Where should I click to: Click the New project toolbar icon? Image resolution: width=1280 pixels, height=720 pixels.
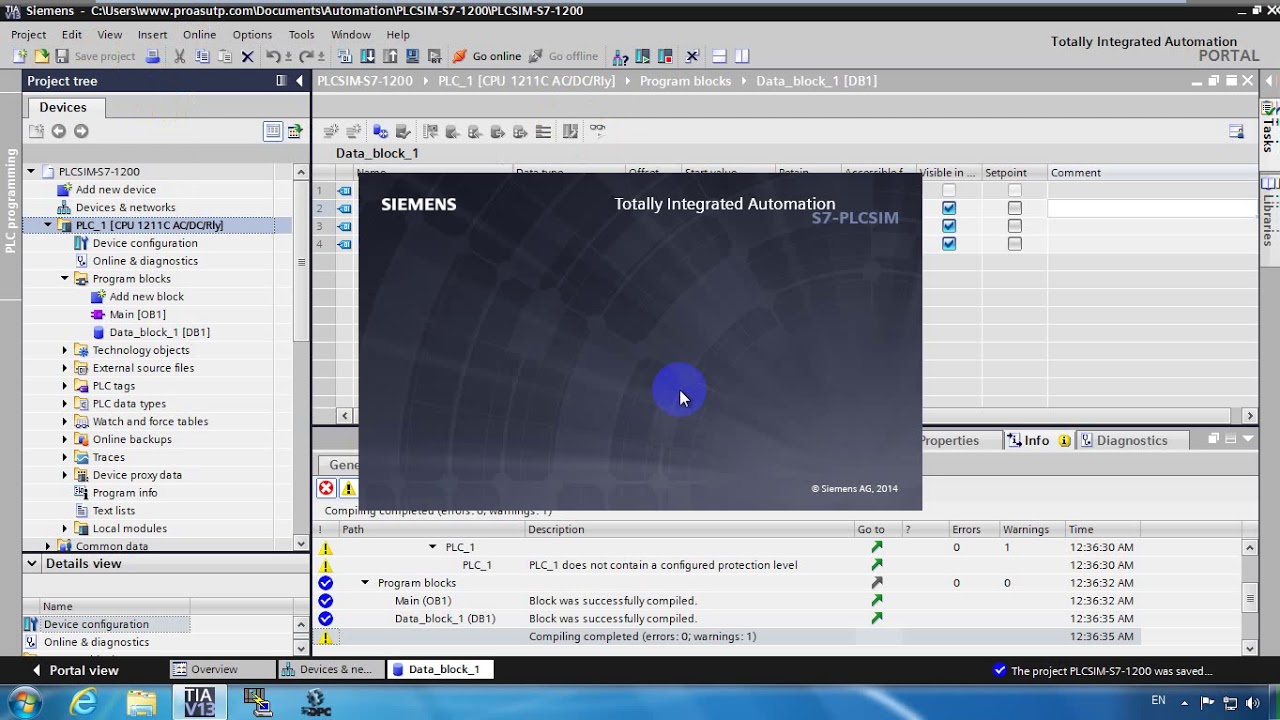coord(20,56)
